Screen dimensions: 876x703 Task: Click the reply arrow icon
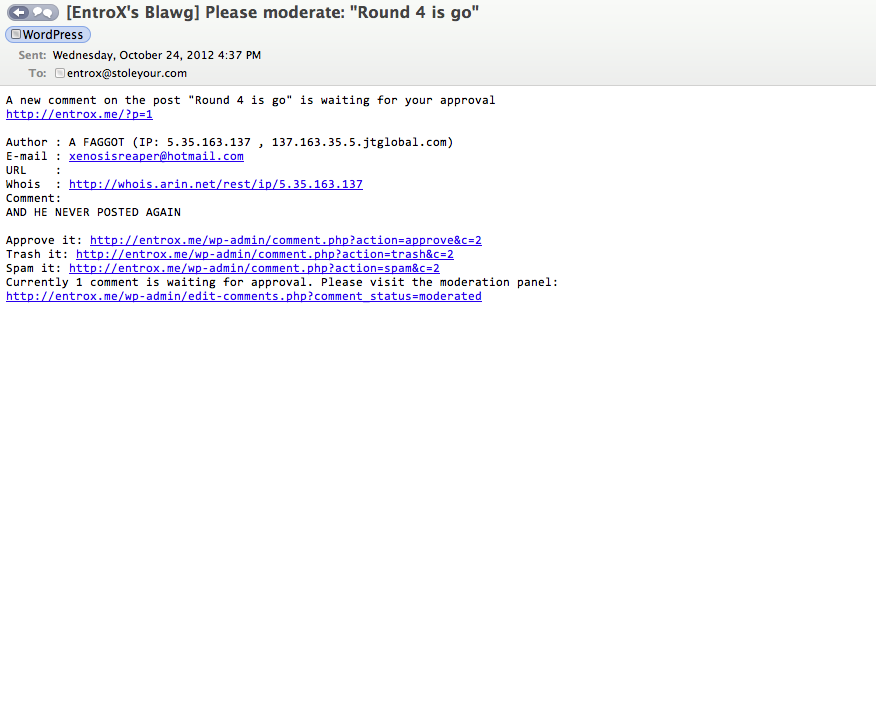coord(19,12)
